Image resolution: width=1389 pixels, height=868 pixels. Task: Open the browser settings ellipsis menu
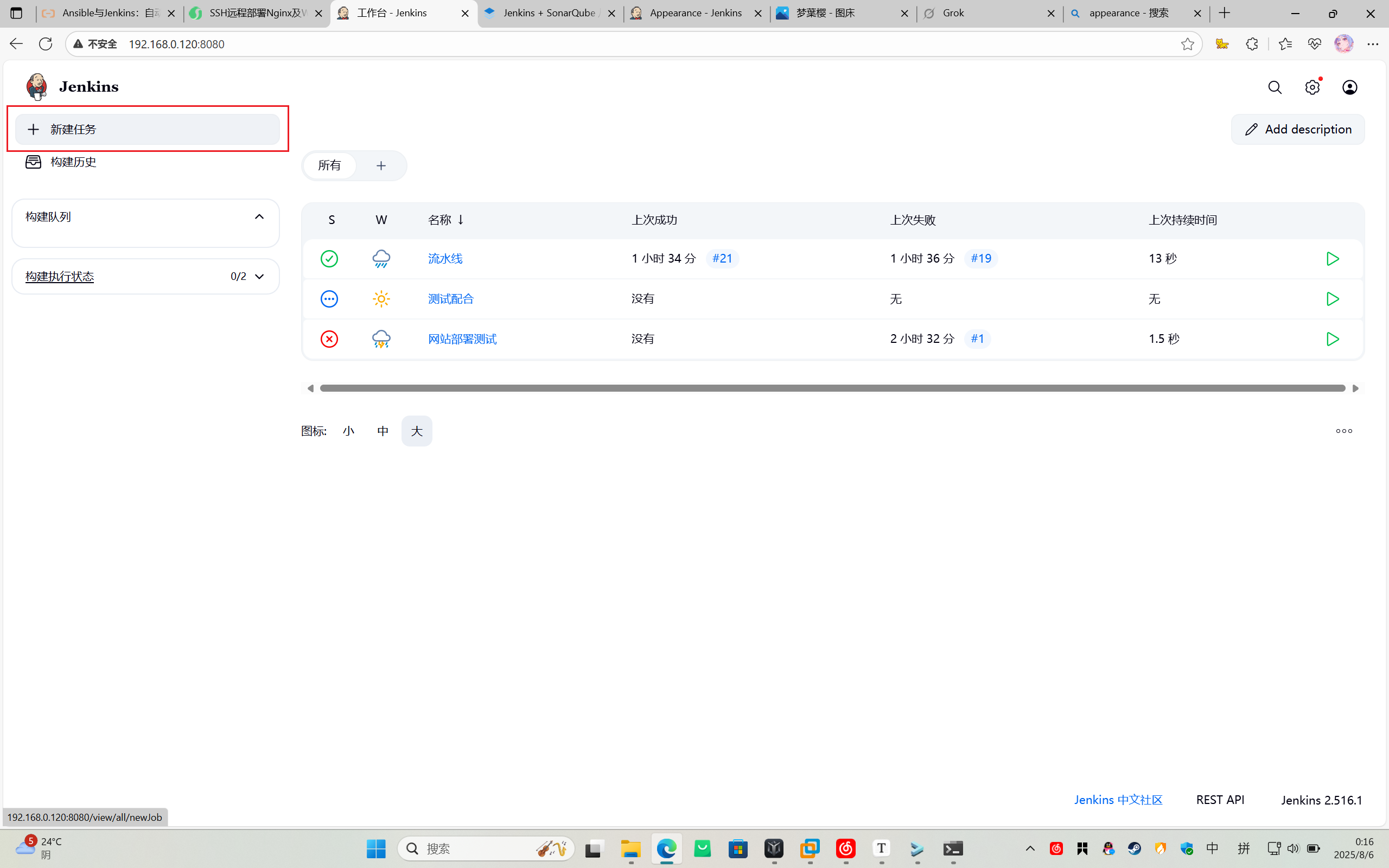coord(1373,44)
